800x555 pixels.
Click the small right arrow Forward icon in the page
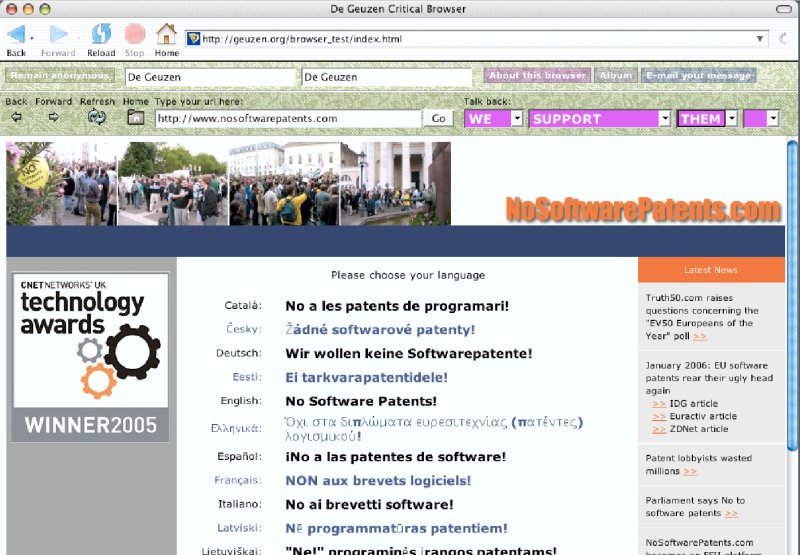(53, 117)
